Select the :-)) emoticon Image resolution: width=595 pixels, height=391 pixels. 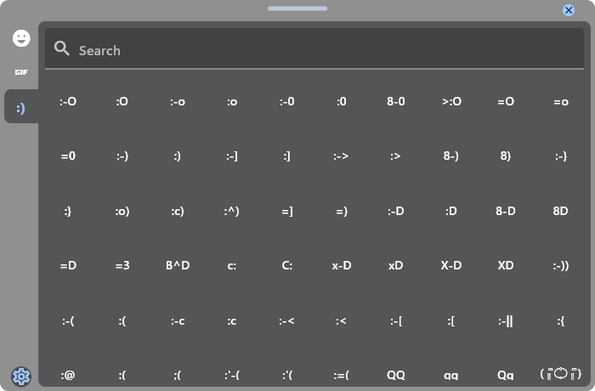pos(560,265)
